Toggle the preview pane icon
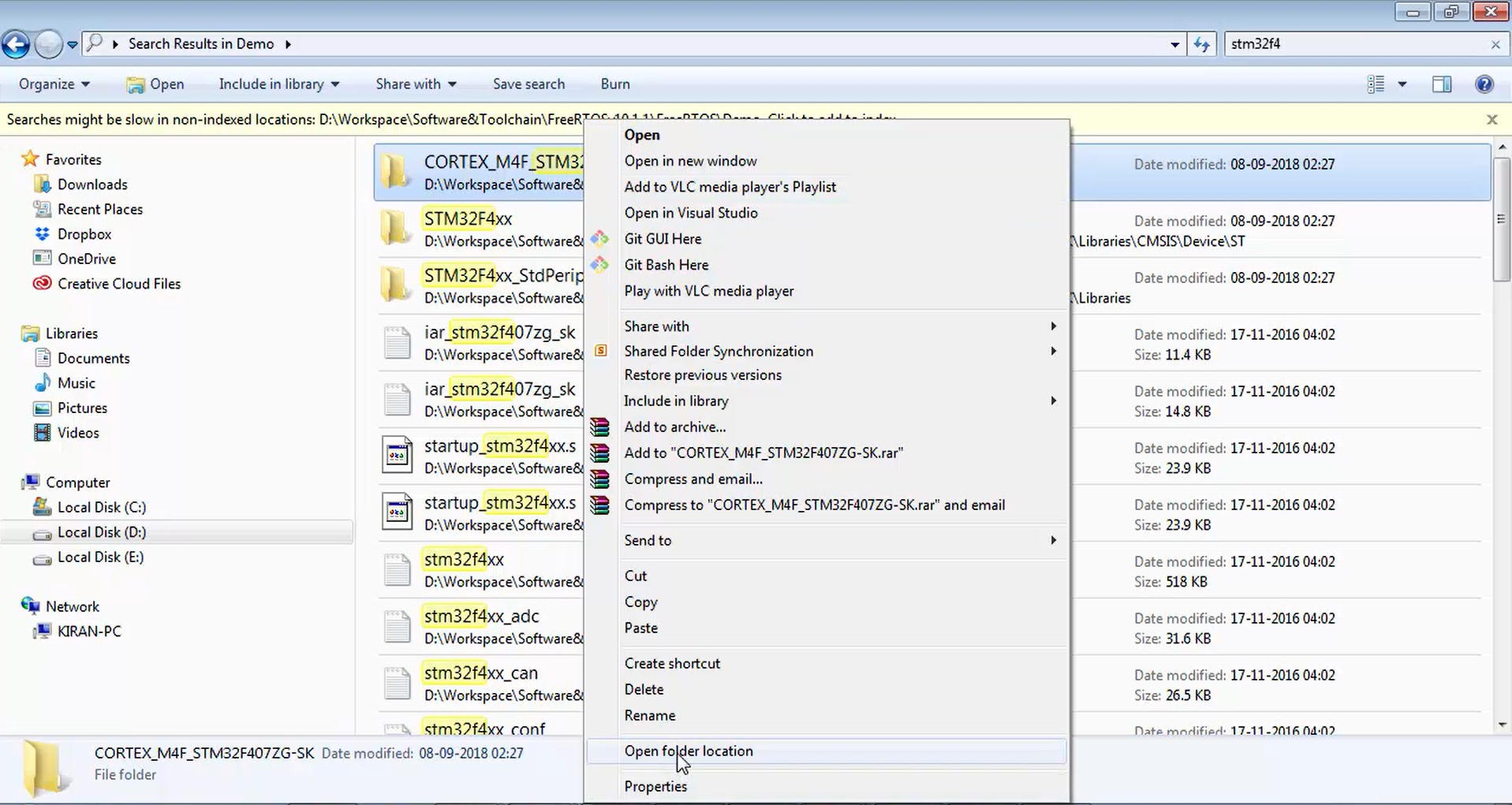This screenshot has height=805, width=1512. [x=1442, y=84]
